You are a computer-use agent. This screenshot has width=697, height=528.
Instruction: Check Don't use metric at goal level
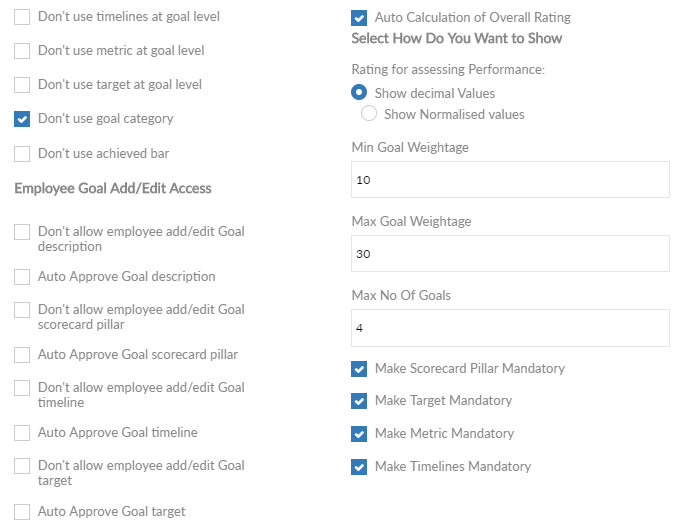point(22,51)
